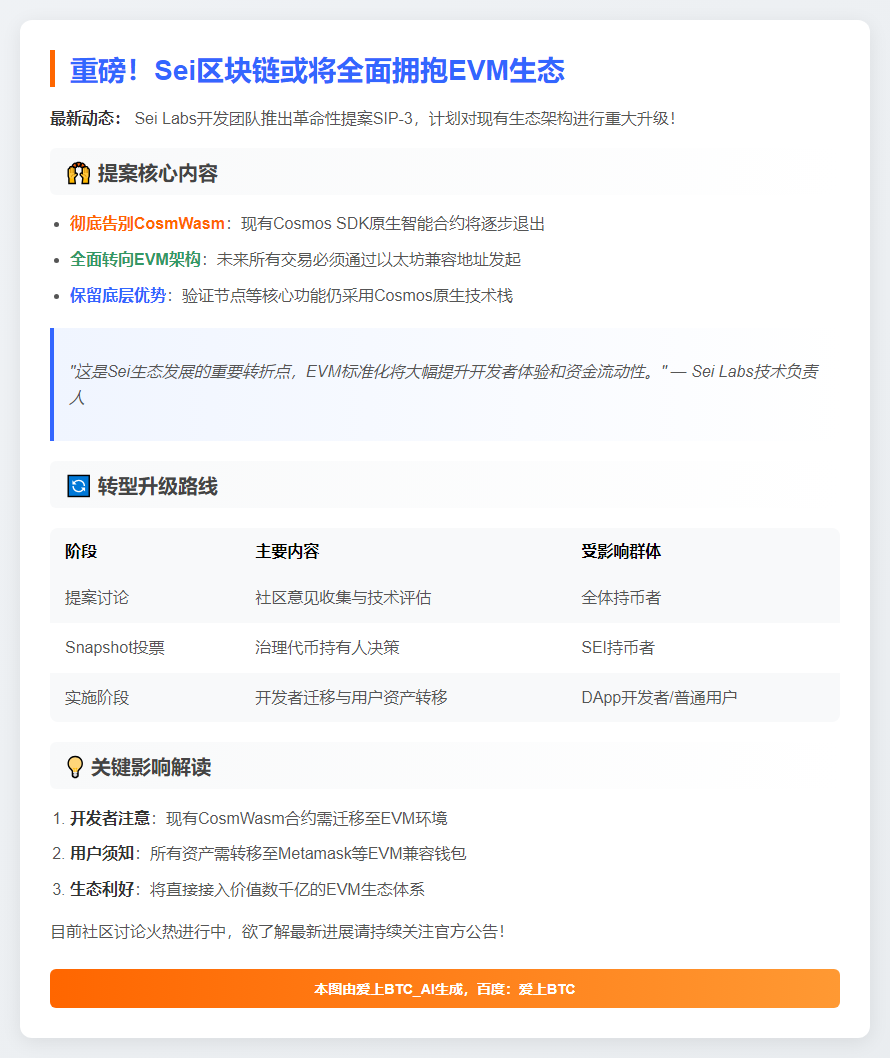Click bold list label 生态利好
The width and height of the screenshot is (890, 1058).
pyautogui.click(x=102, y=889)
